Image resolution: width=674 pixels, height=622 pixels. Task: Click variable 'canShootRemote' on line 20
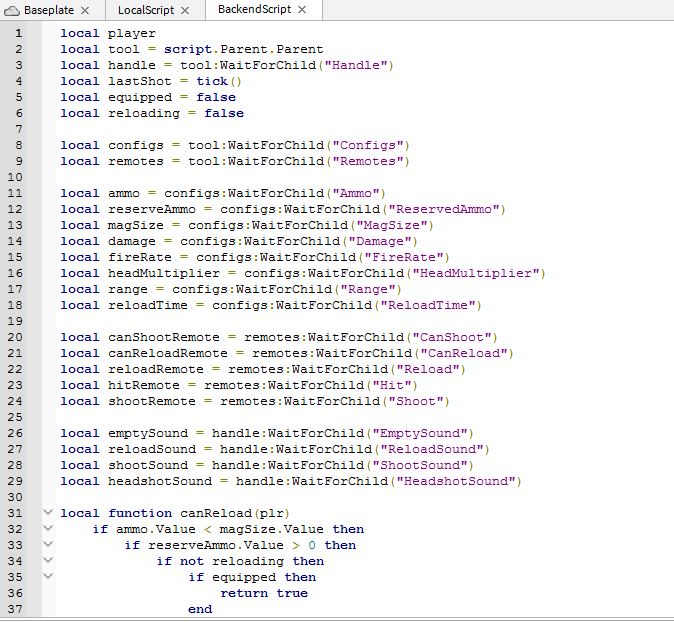164,337
